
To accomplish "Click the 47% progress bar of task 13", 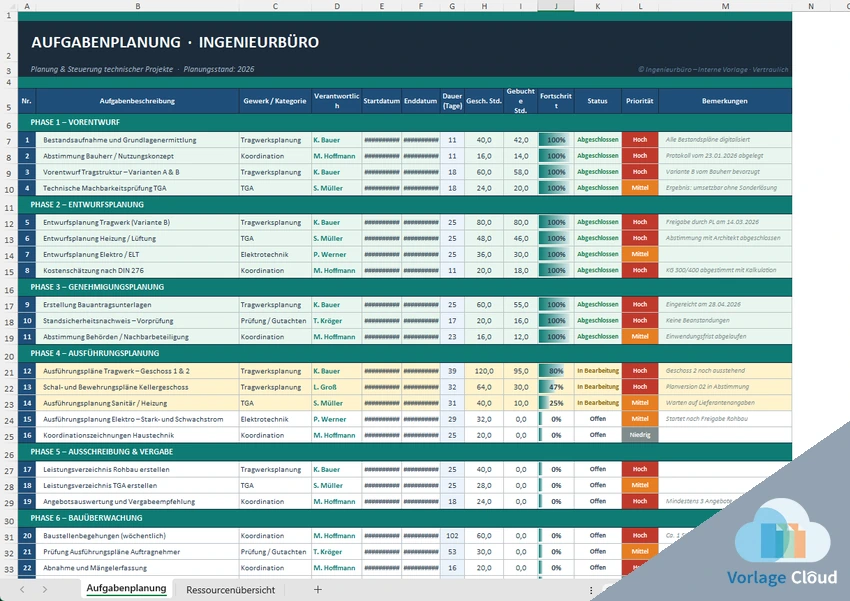I will [x=556, y=387].
